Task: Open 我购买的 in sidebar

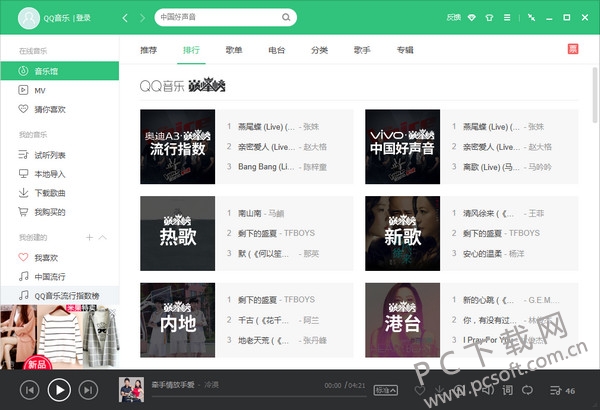Action: coord(60,212)
